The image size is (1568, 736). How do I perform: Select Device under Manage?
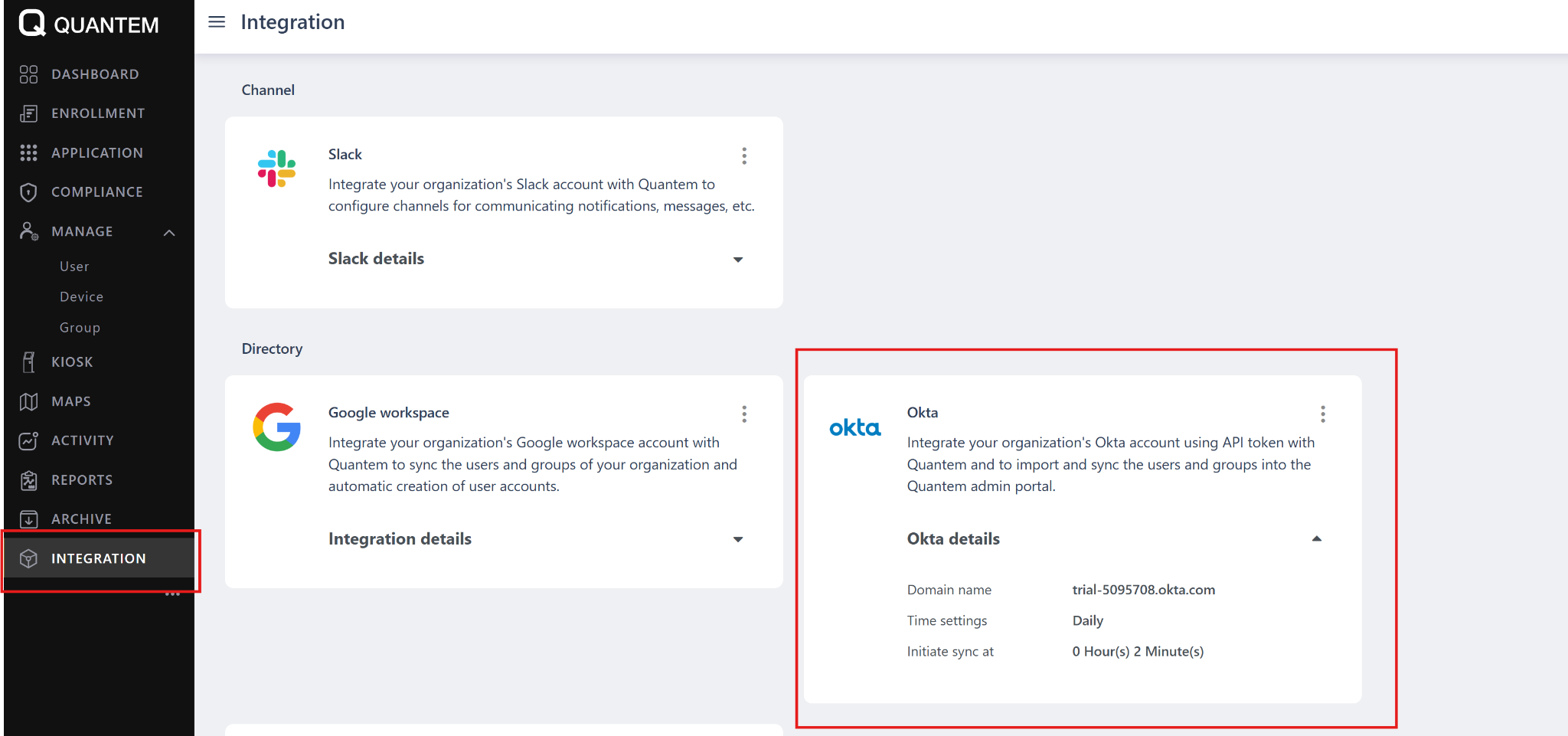pyautogui.click(x=81, y=297)
